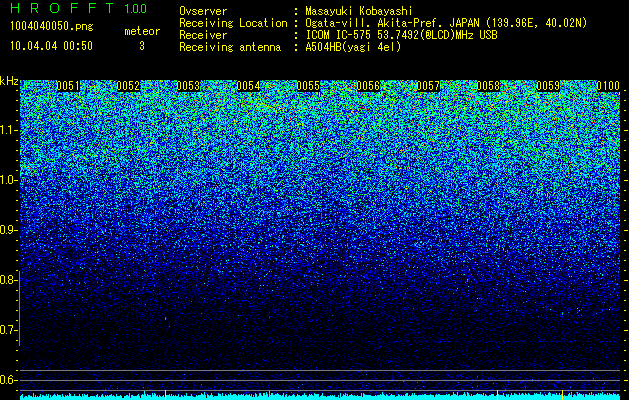This screenshot has height=400, width=629.
Task: Select the antenna value A504HB(yagi 4el)
Action: [353, 47]
